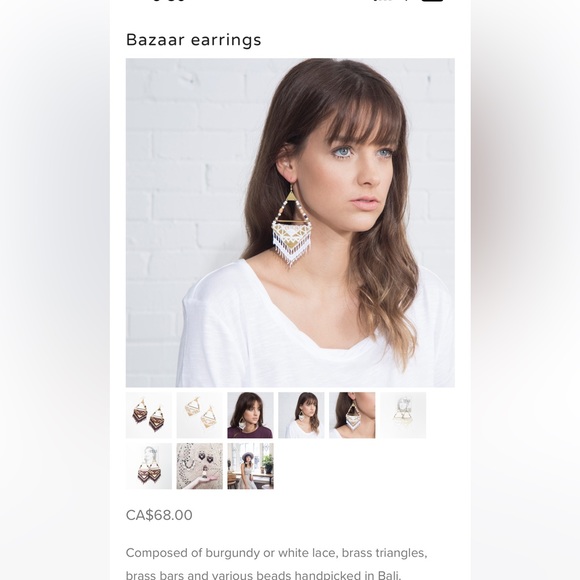Click the large Bazaar earrings product photo
The image size is (580, 580).
pos(290,223)
